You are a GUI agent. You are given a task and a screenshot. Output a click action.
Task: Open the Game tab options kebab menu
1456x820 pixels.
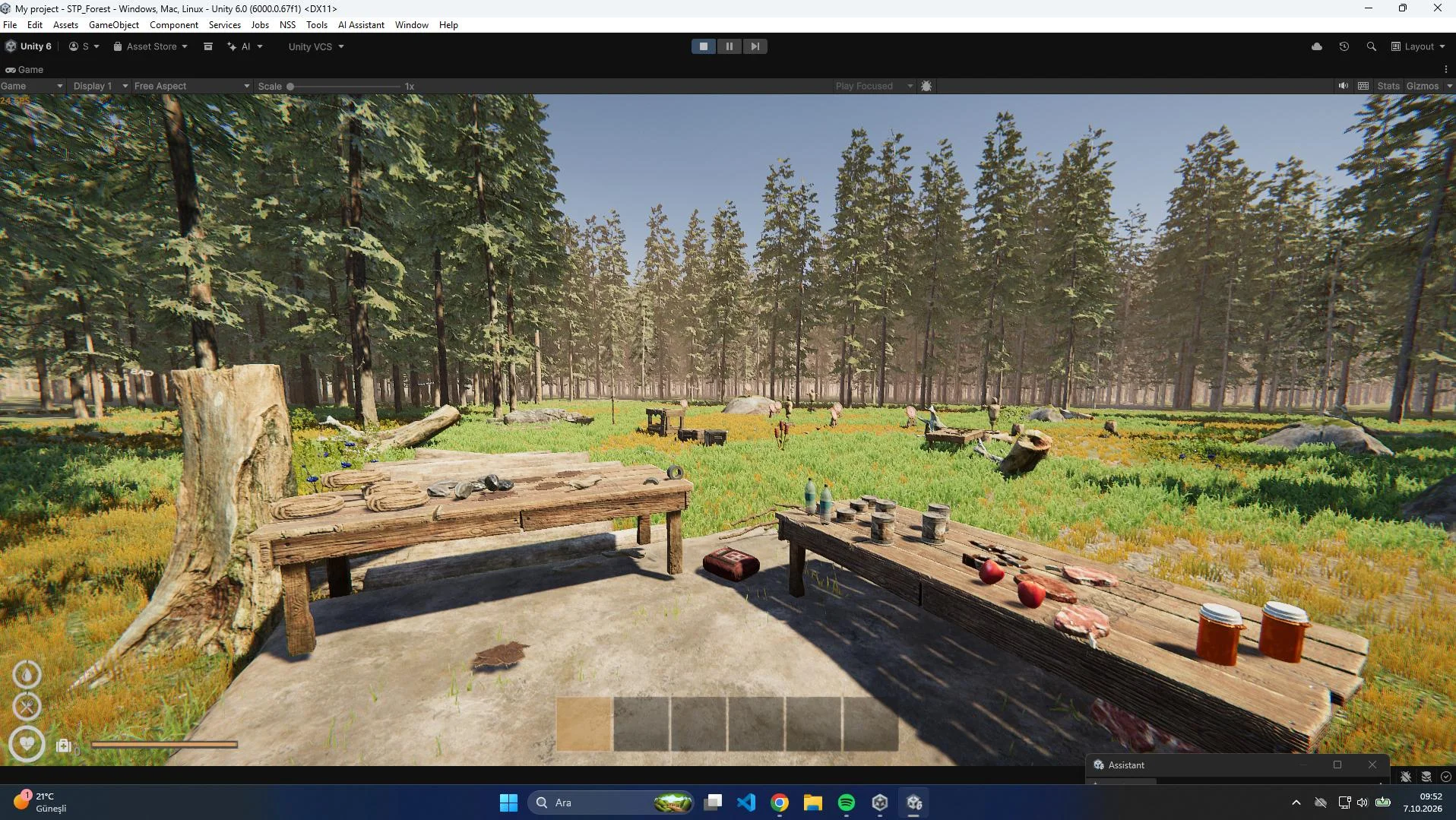coord(1445,69)
